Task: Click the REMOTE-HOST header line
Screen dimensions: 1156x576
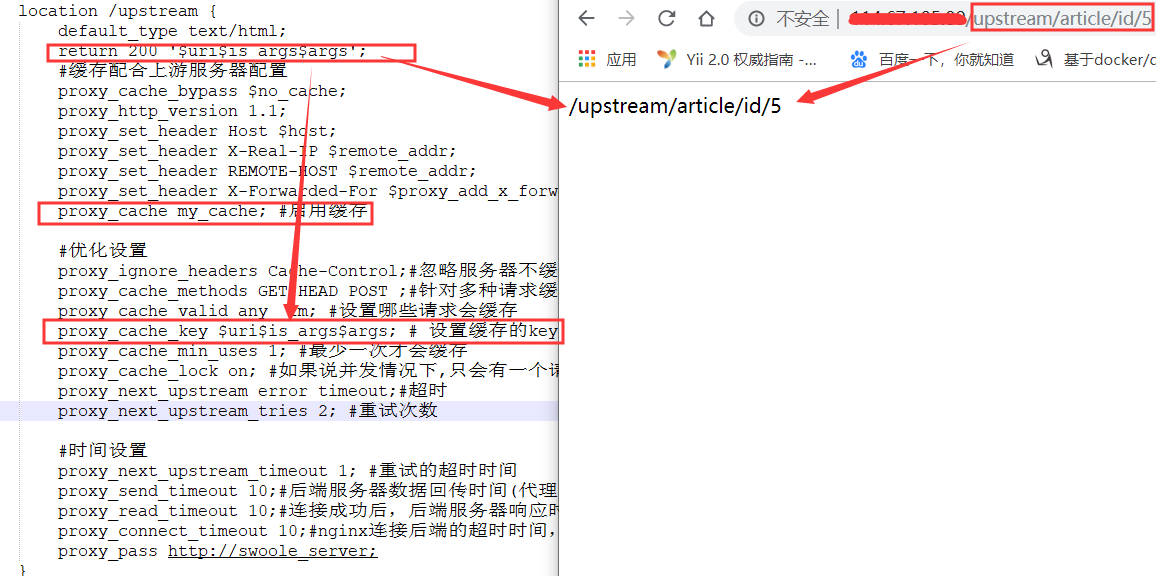Action: (x=267, y=171)
